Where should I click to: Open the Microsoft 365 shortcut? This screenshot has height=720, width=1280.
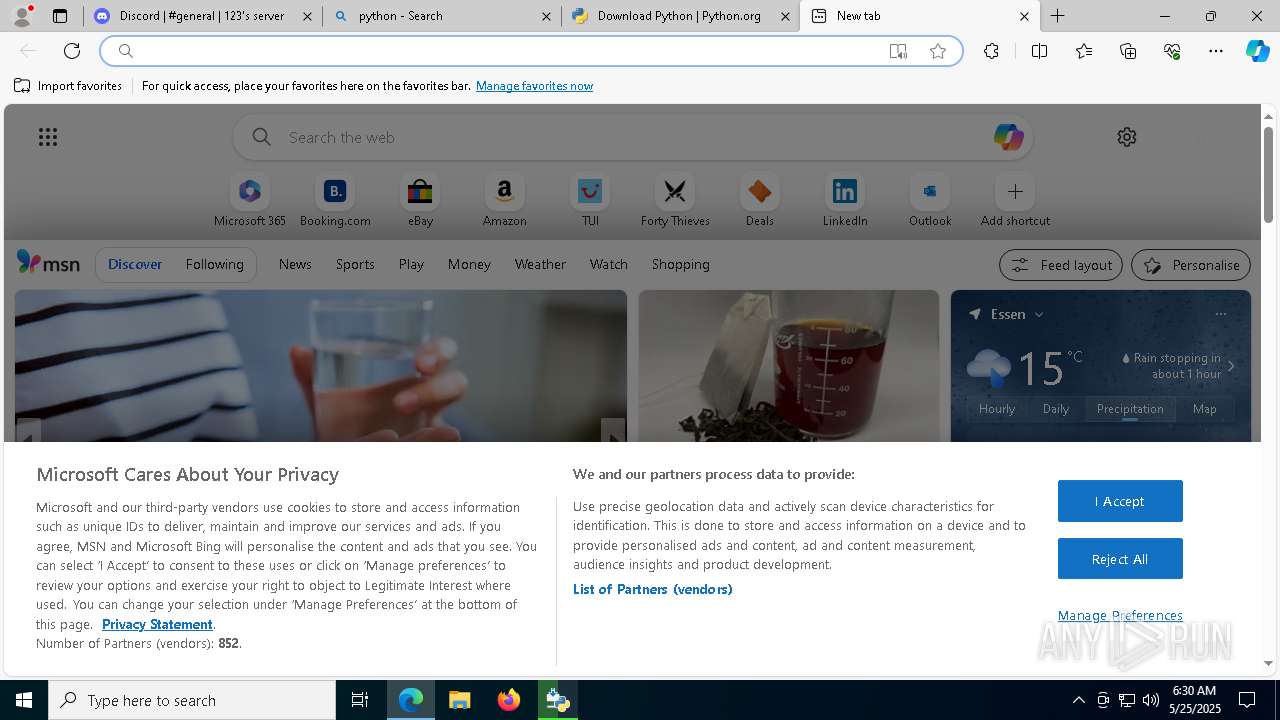[x=250, y=201]
